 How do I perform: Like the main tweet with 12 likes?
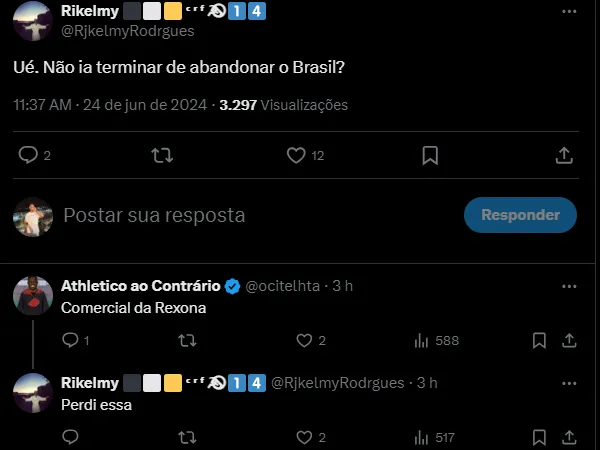click(x=296, y=155)
